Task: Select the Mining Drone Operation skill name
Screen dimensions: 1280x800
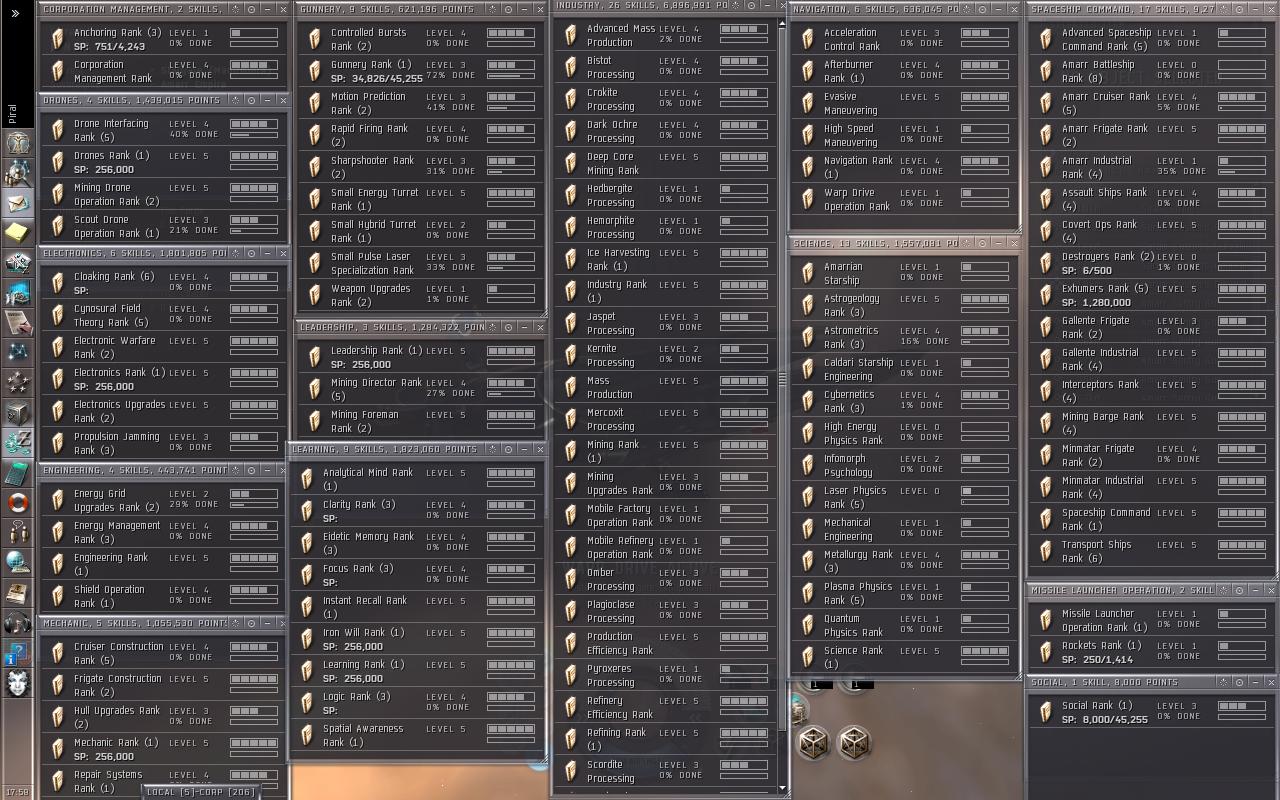Action: tap(116, 194)
